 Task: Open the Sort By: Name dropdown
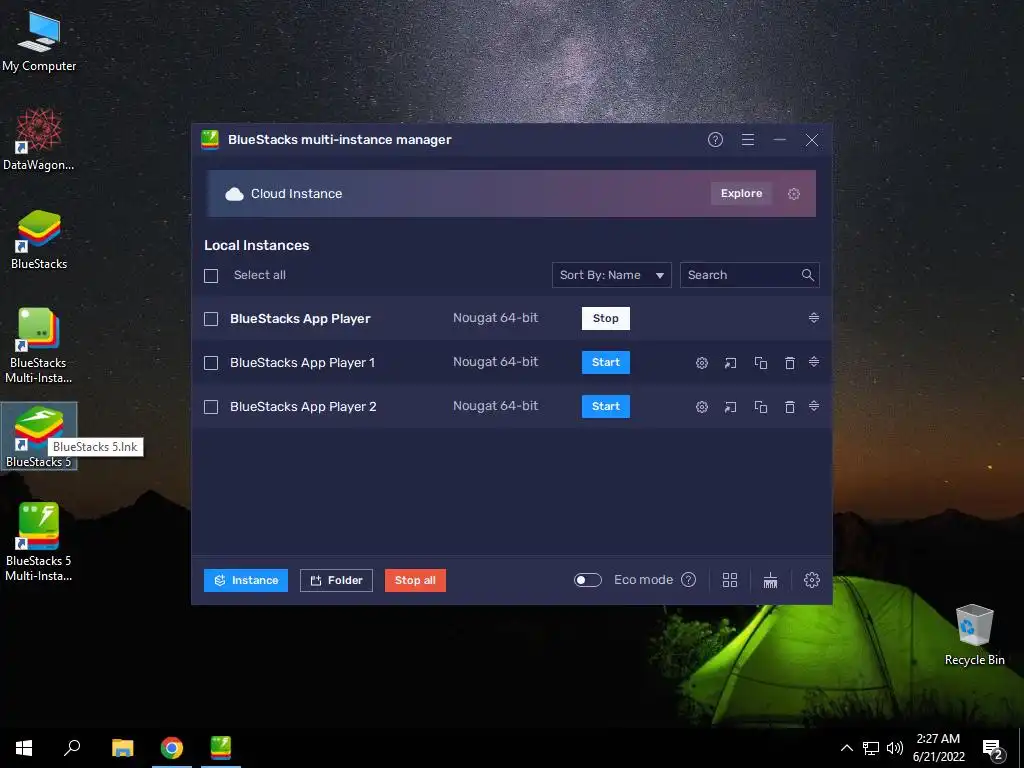tap(611, 275)
